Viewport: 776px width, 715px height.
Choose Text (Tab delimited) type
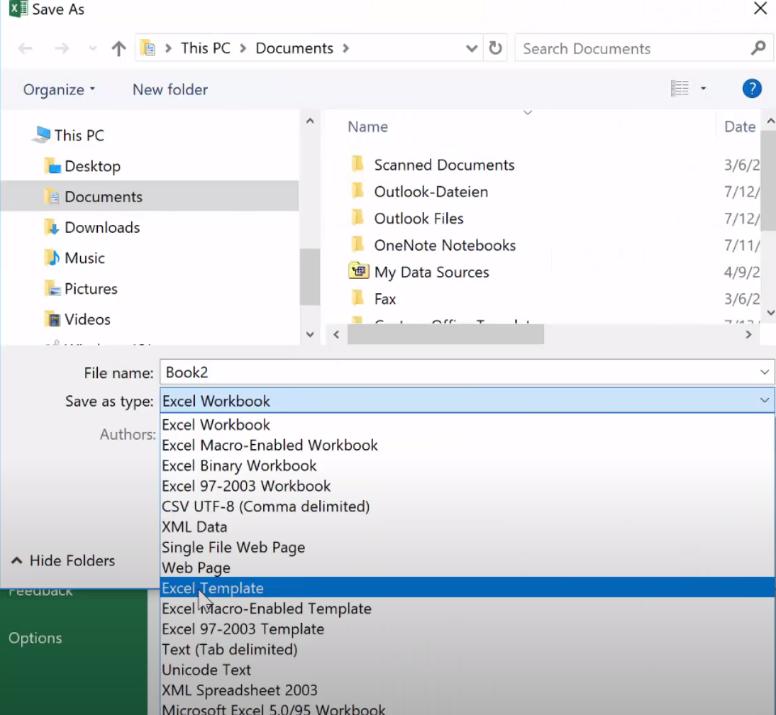click(467, 649)
